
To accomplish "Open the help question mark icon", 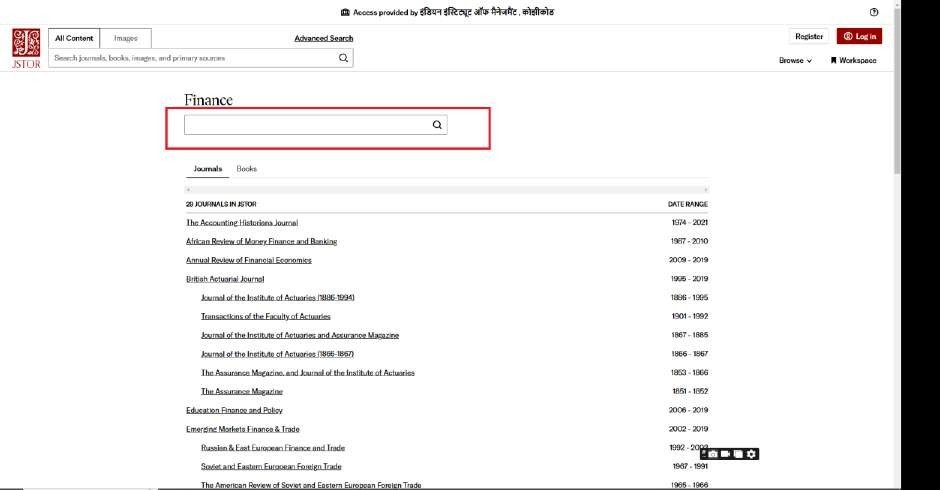I will click(874, 12).
